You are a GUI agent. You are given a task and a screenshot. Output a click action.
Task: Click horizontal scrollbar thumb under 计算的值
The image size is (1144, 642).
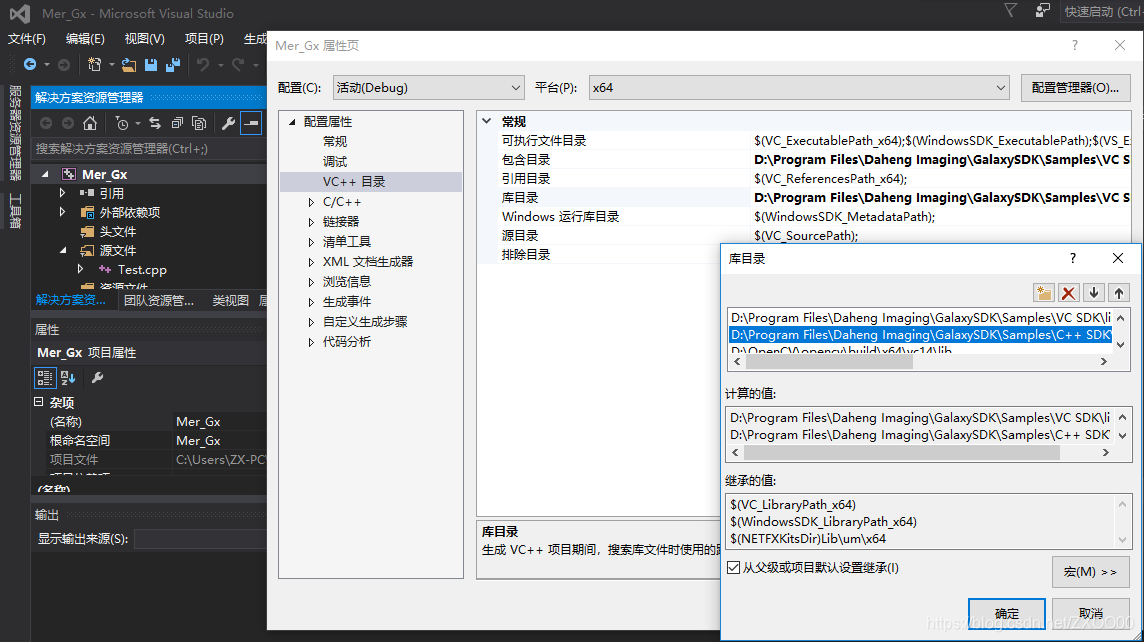902,453
